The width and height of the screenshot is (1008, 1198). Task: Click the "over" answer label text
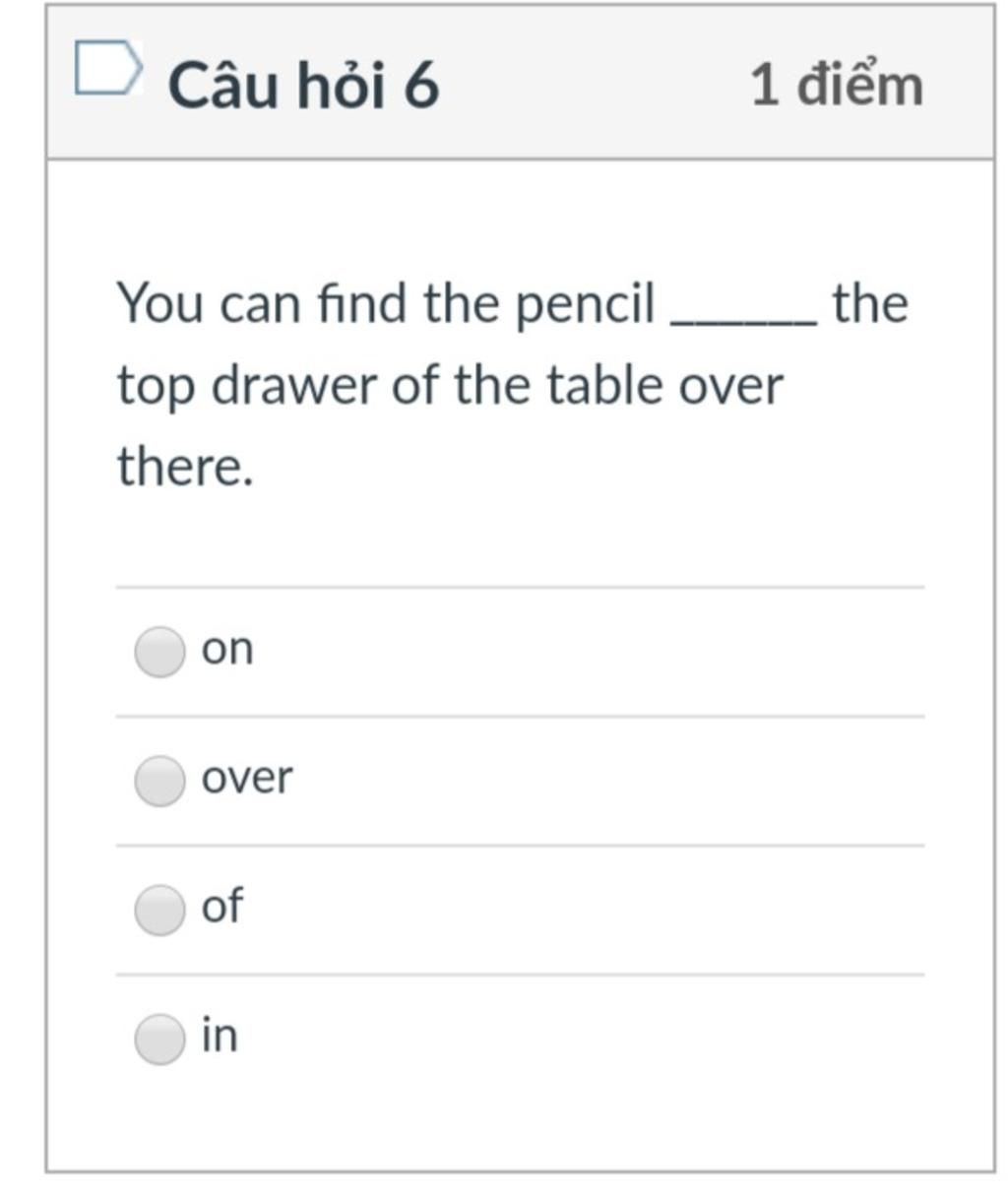pos(247,778)
